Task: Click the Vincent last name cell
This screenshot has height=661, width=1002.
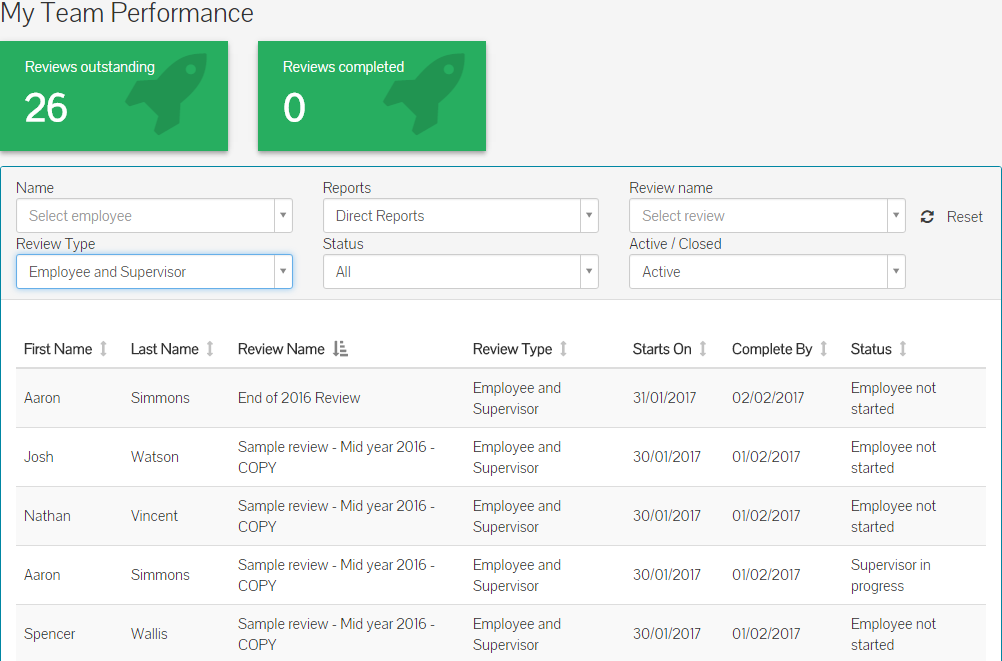Action: coord(154,516)
